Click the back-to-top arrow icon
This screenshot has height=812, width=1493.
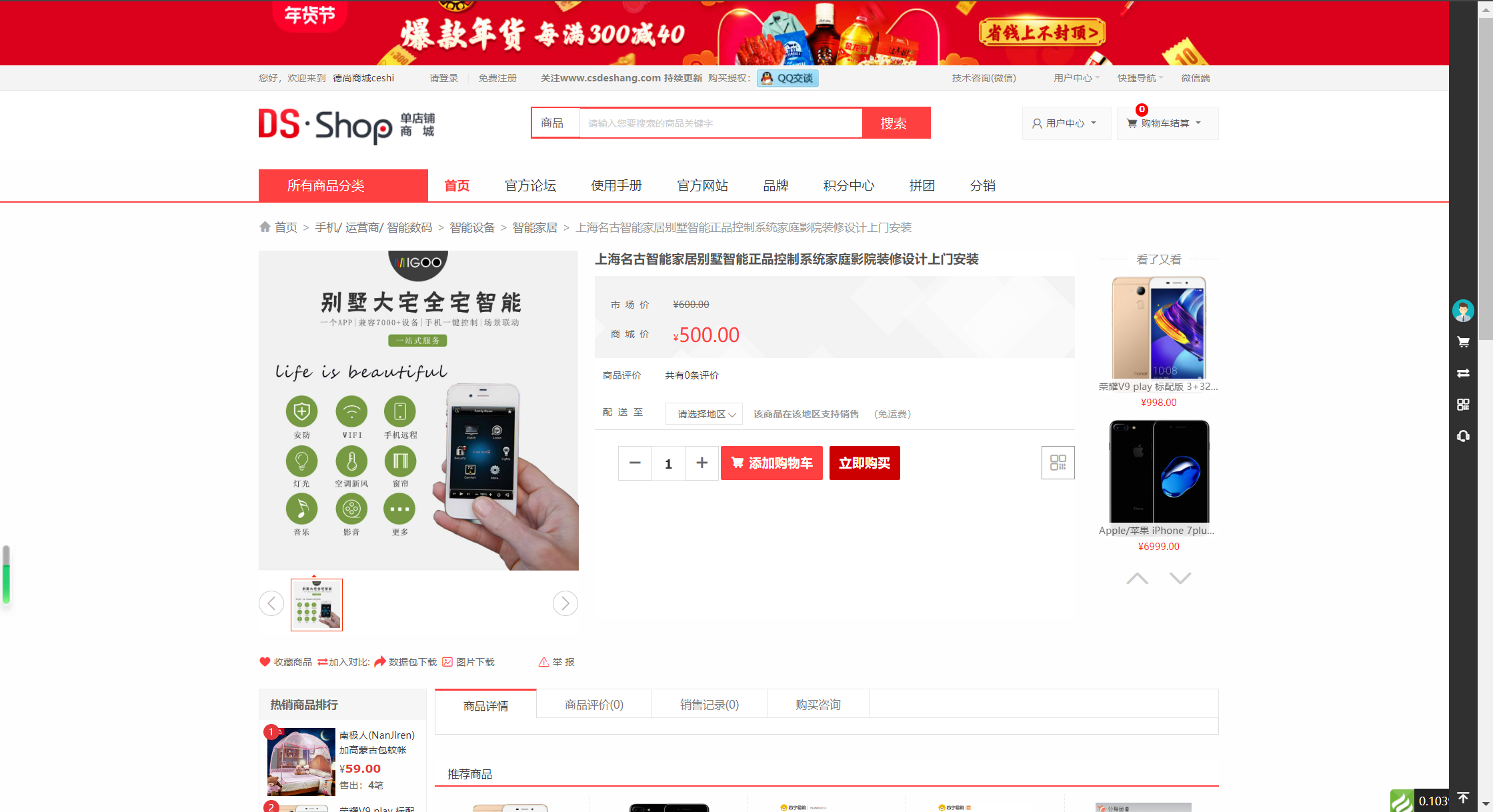(1463, 798)
